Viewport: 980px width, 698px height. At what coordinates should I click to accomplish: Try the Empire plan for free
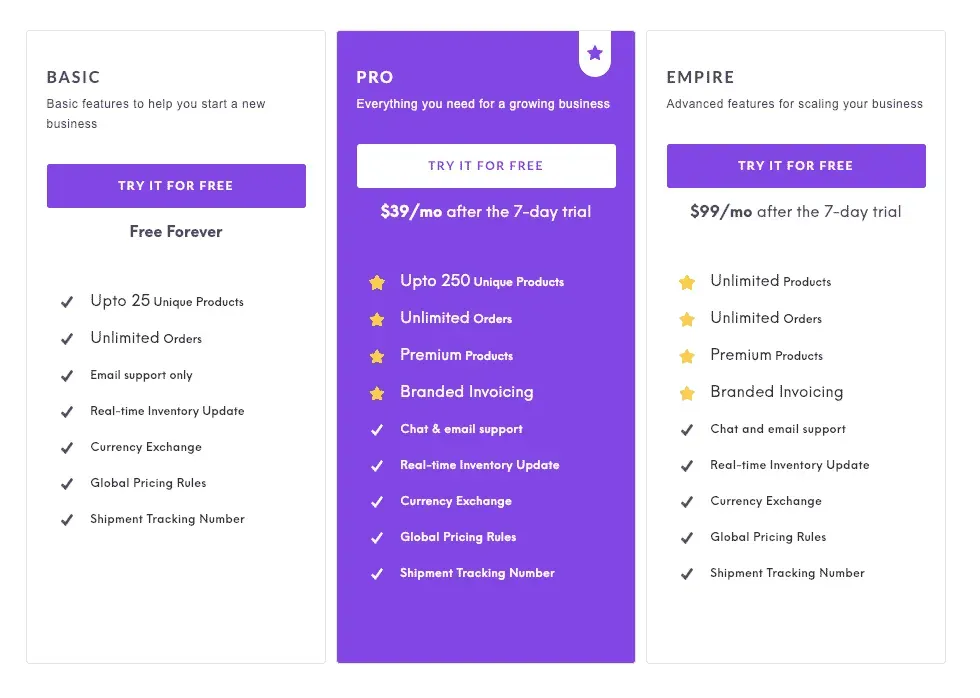[796, 166]
